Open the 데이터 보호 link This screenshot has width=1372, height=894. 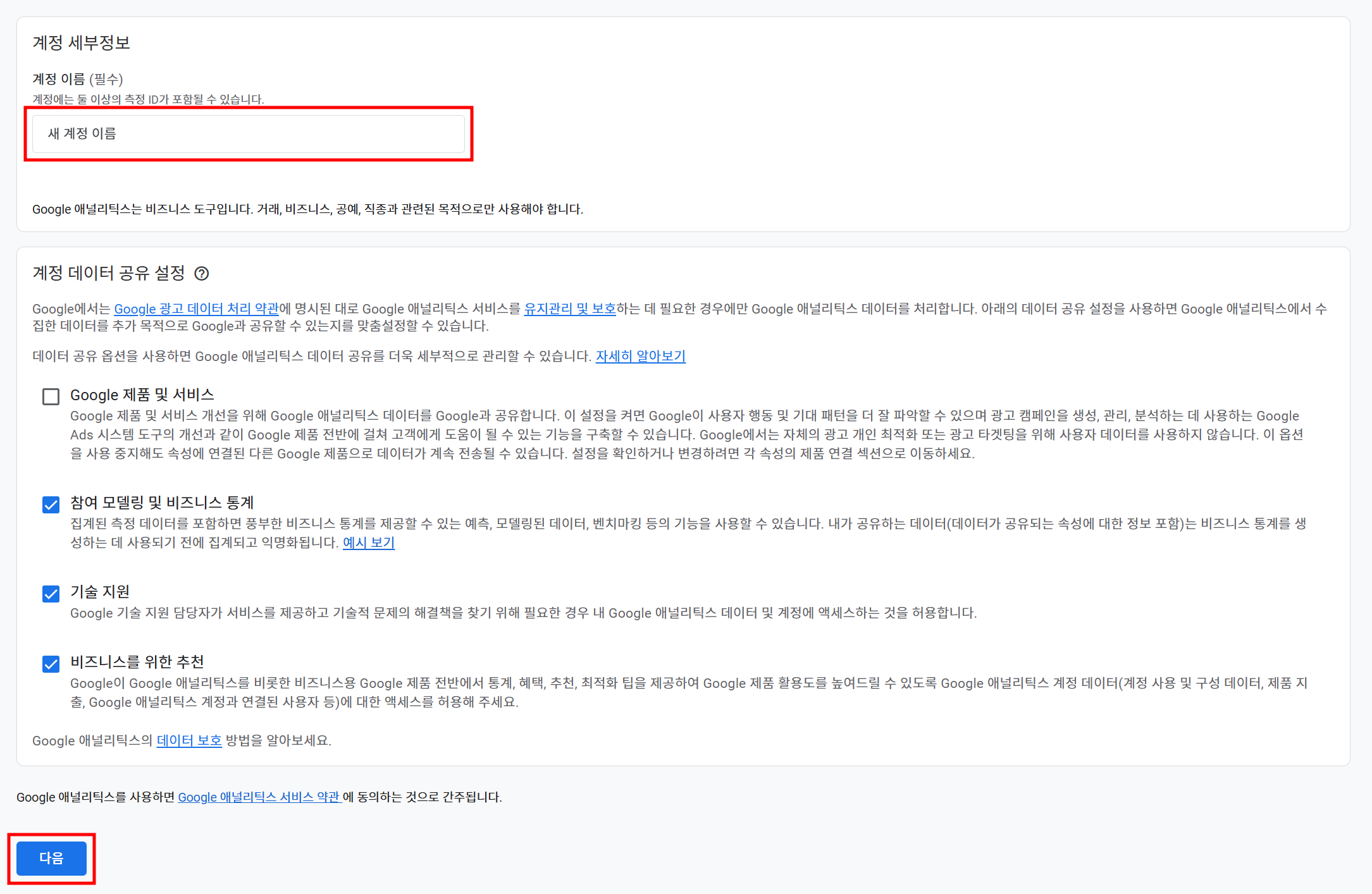188,740
